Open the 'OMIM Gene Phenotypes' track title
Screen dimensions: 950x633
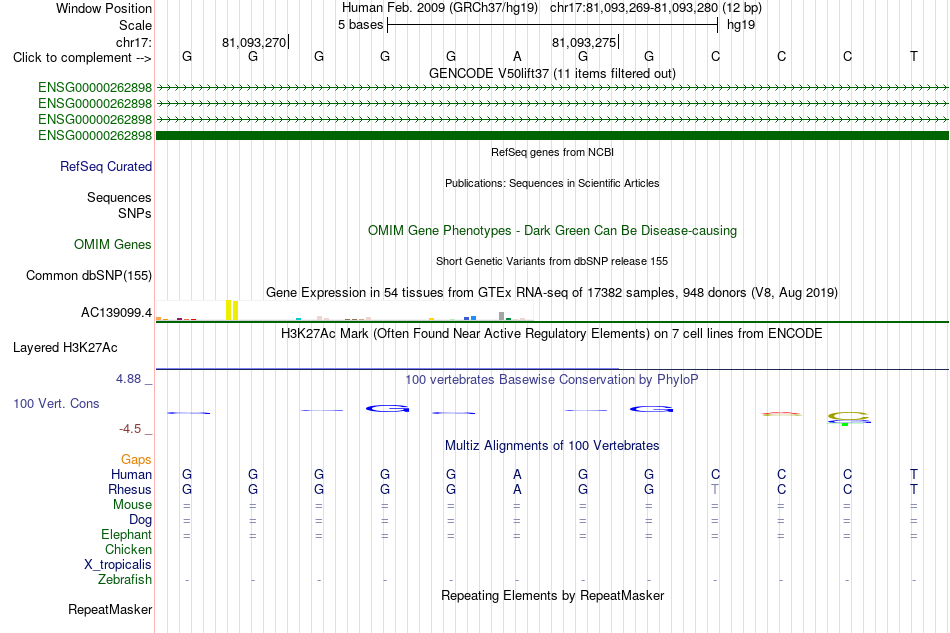[x=552, y=230]
